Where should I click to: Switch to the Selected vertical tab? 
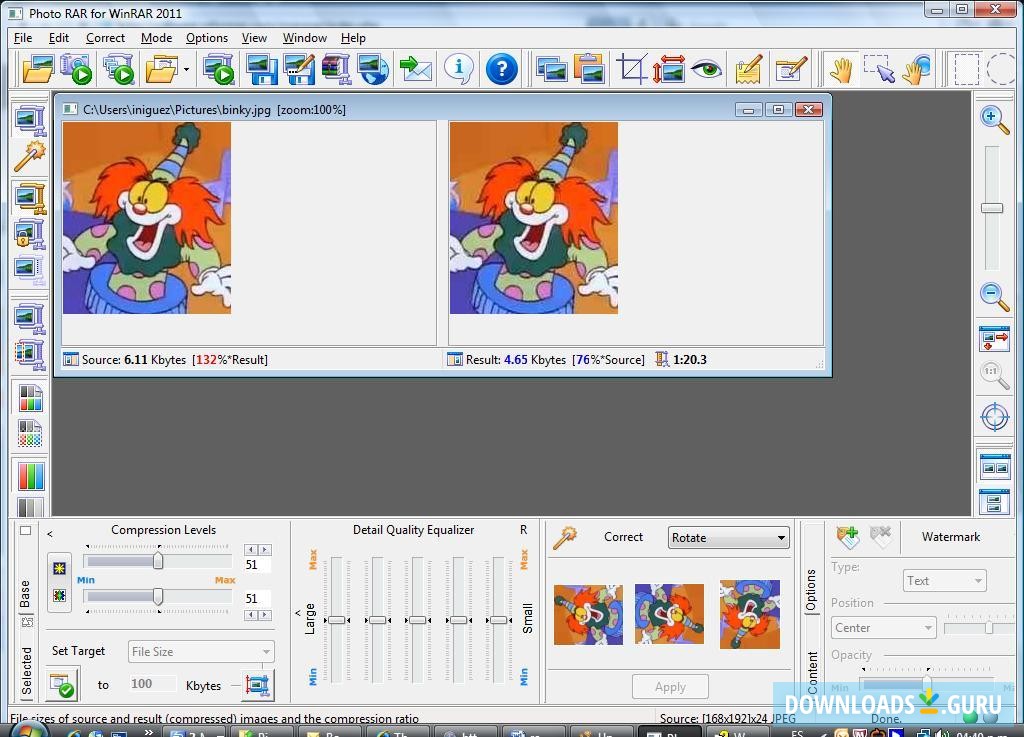[27, 670]
